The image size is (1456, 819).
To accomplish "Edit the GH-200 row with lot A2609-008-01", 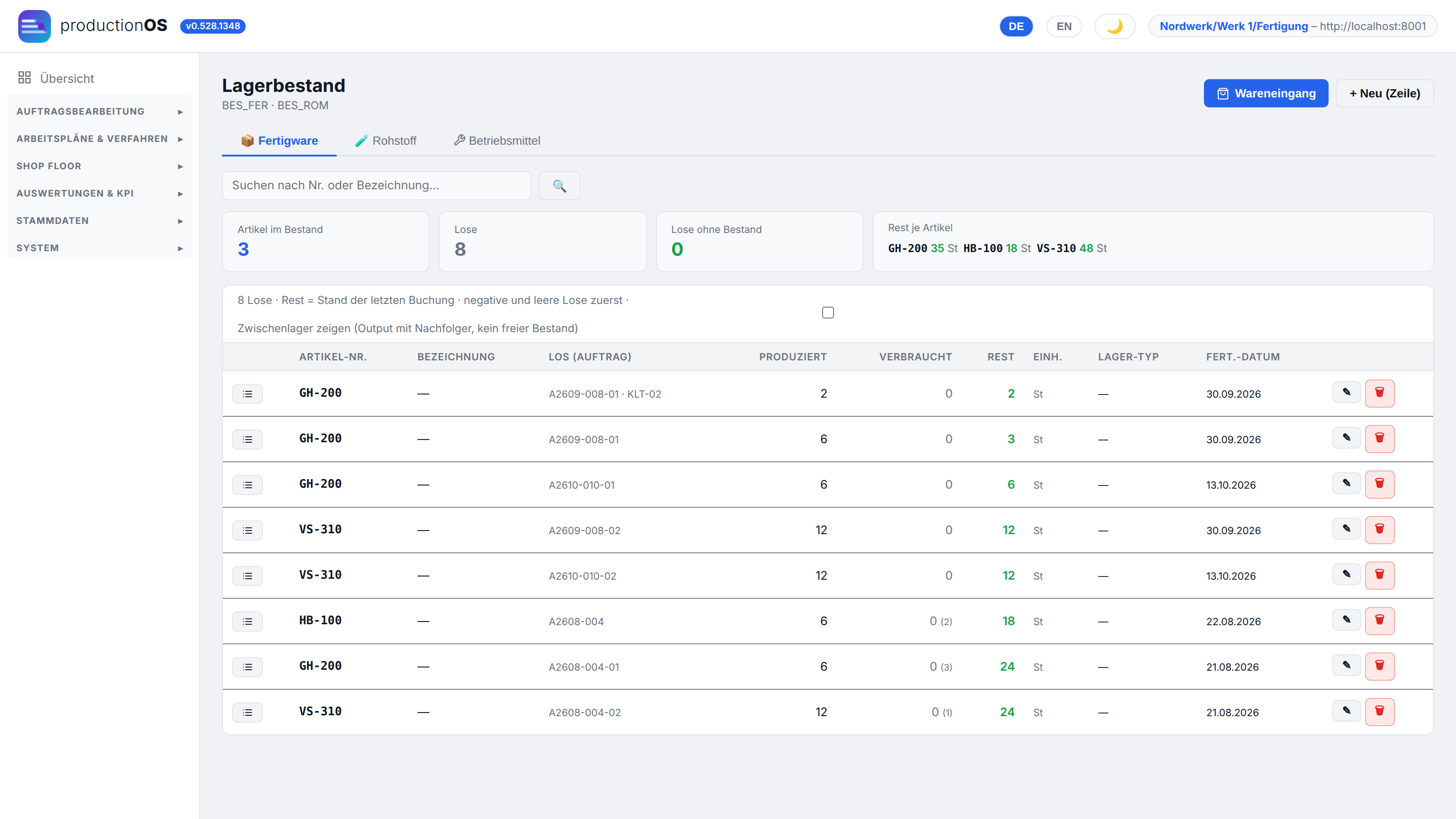I will (1346, 437).
